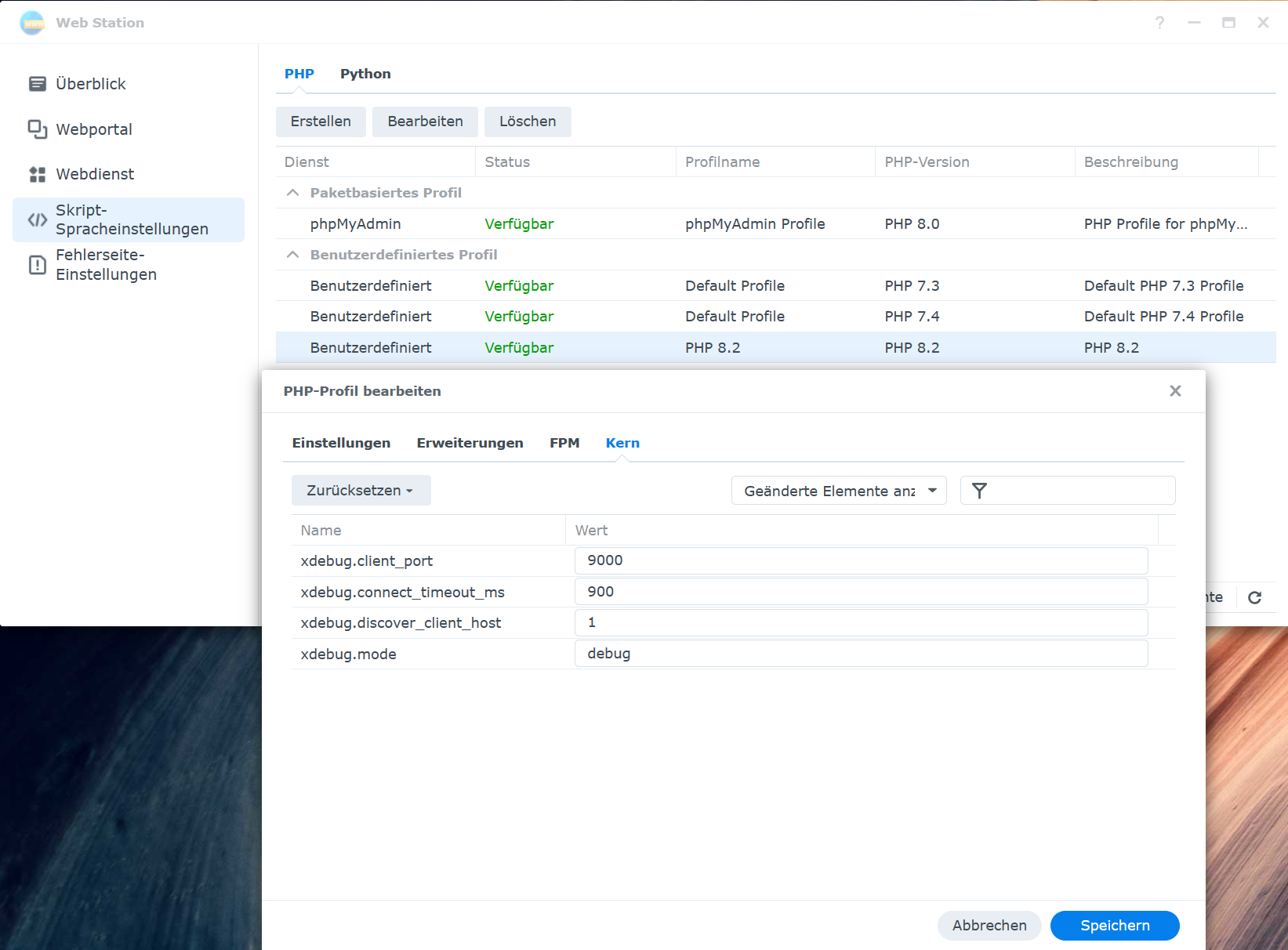Screen dimensions: 1288x950
Task: Click the PHP-Version column header
Action: point(975,162)
